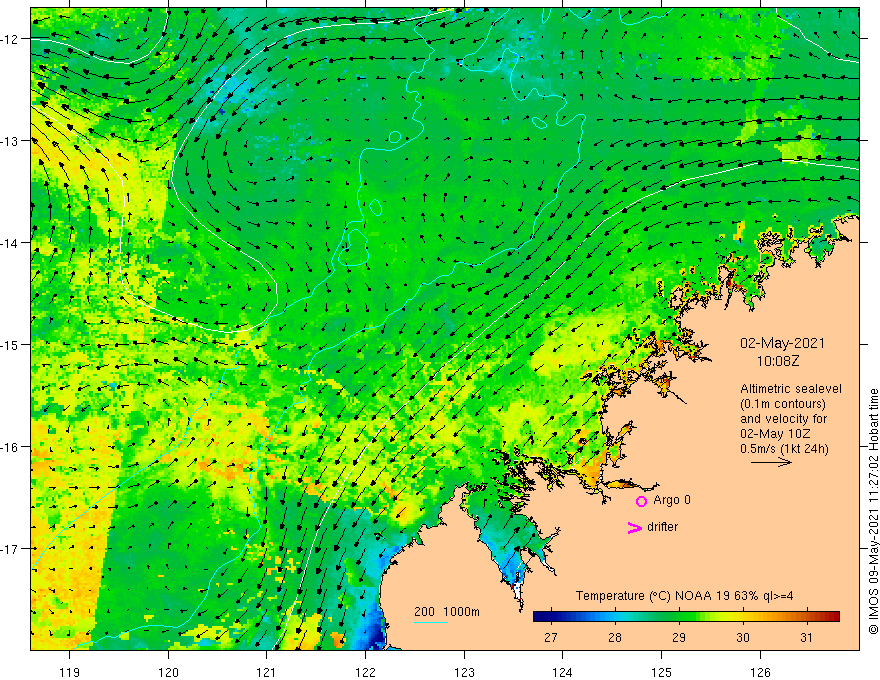
Task: Click the 'Altimetric sealevel' legend text
Action: 791,389
